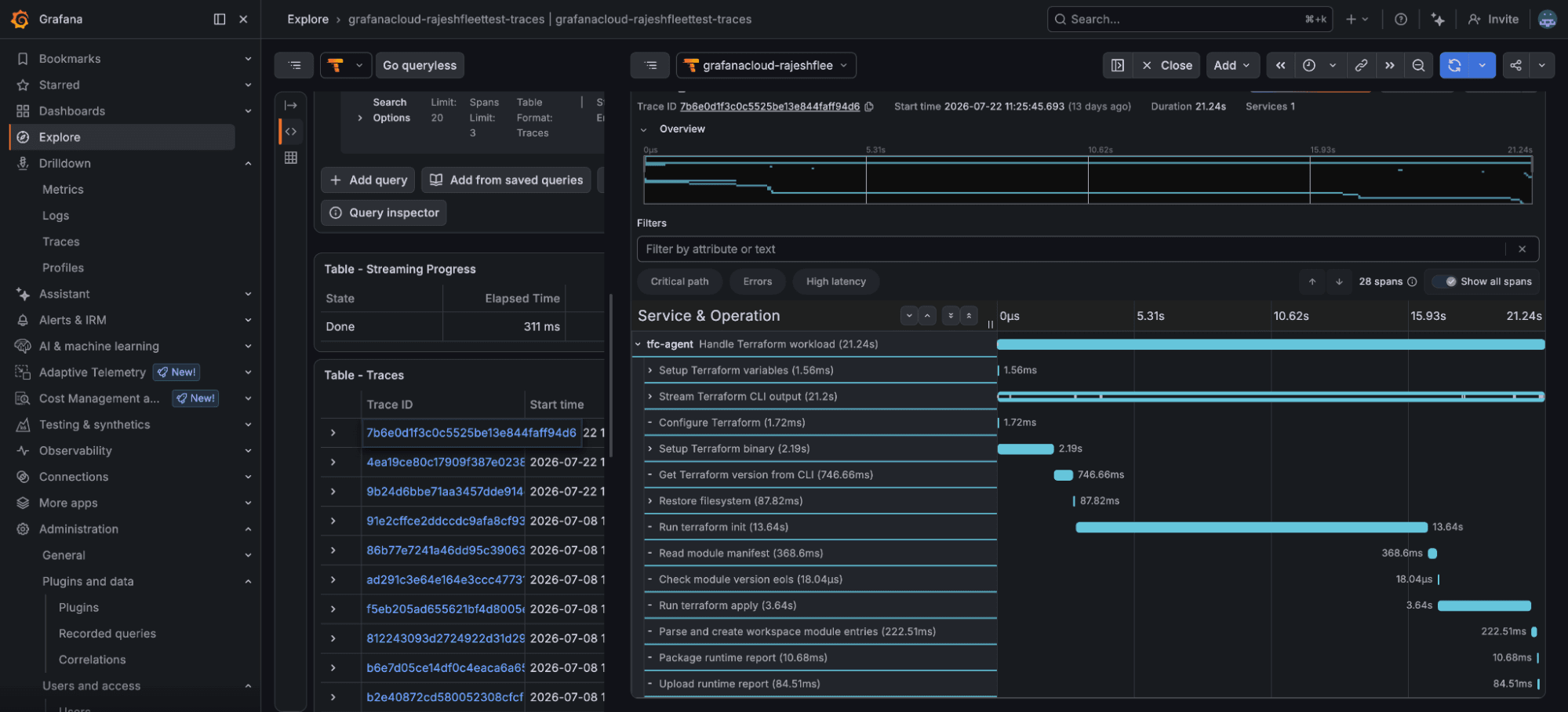This screenshot has width=1568, height=712.
Task: Open the refresh interval dropdown arrow
Action: (1482, 66)
